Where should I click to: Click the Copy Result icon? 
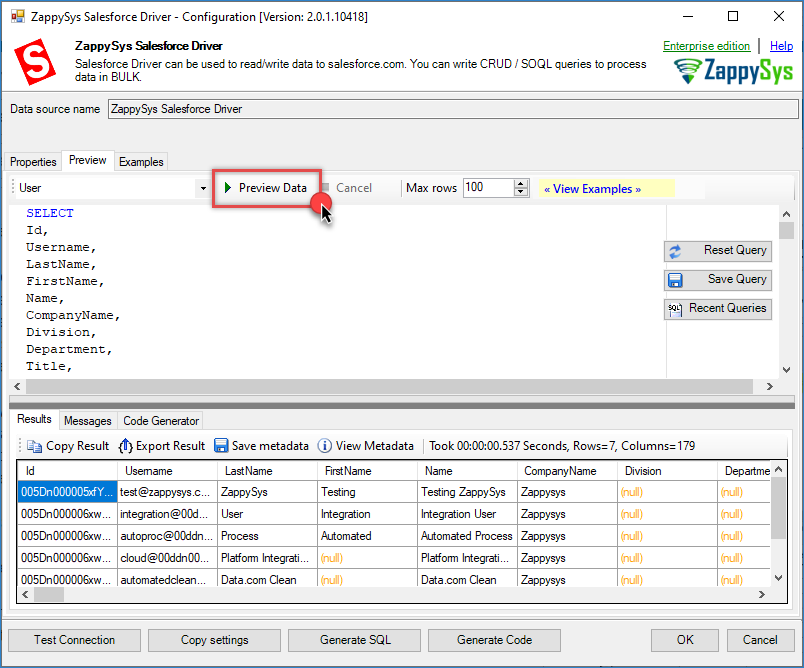(34, 446)
